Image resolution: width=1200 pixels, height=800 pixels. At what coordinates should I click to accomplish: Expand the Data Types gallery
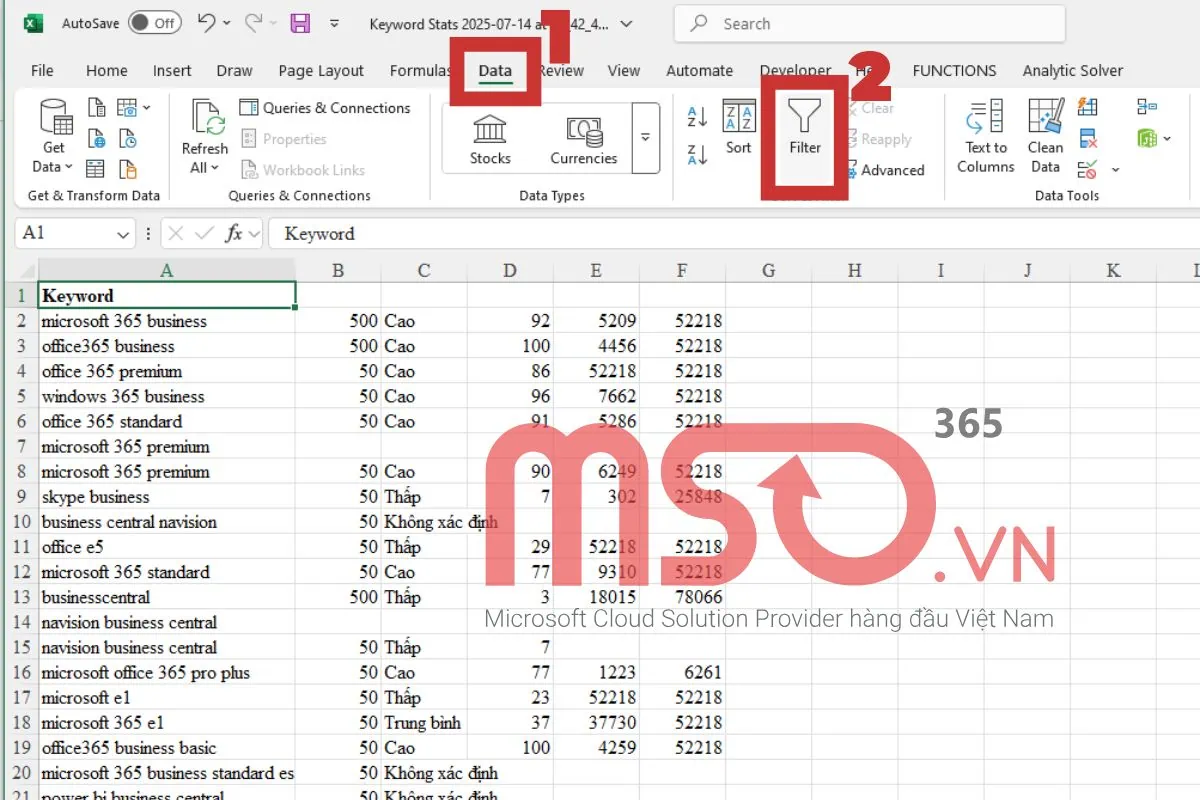646,138
